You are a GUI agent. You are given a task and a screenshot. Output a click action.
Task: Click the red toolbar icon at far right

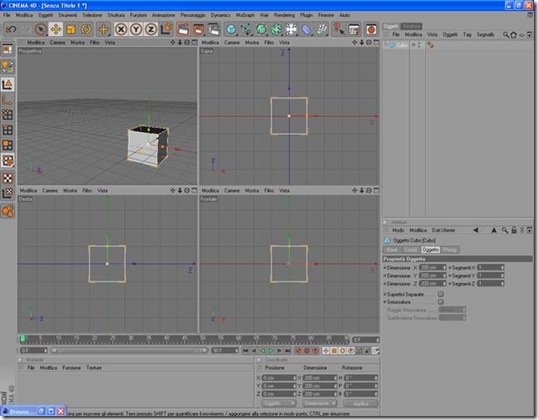[371, 30]
